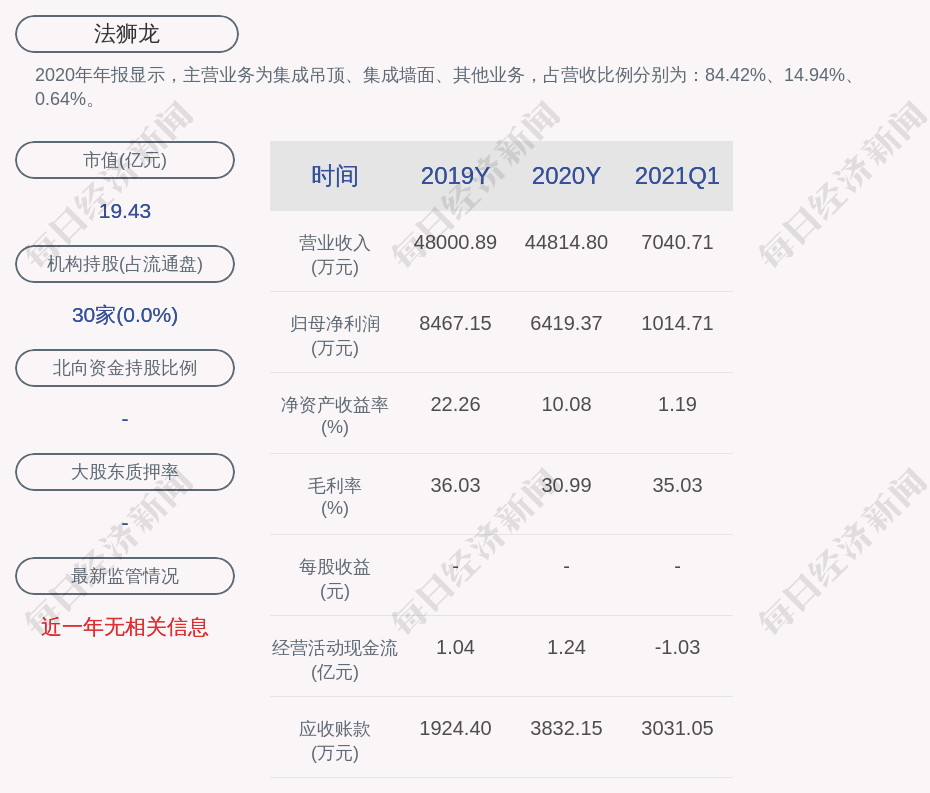
Task: Click receivables value 1924.40
Action: 455,728
